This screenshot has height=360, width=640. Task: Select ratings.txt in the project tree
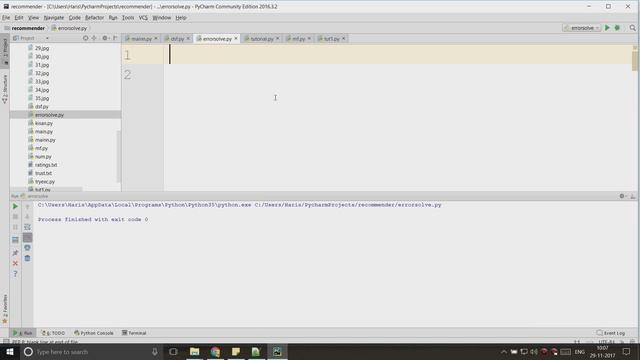46,165
